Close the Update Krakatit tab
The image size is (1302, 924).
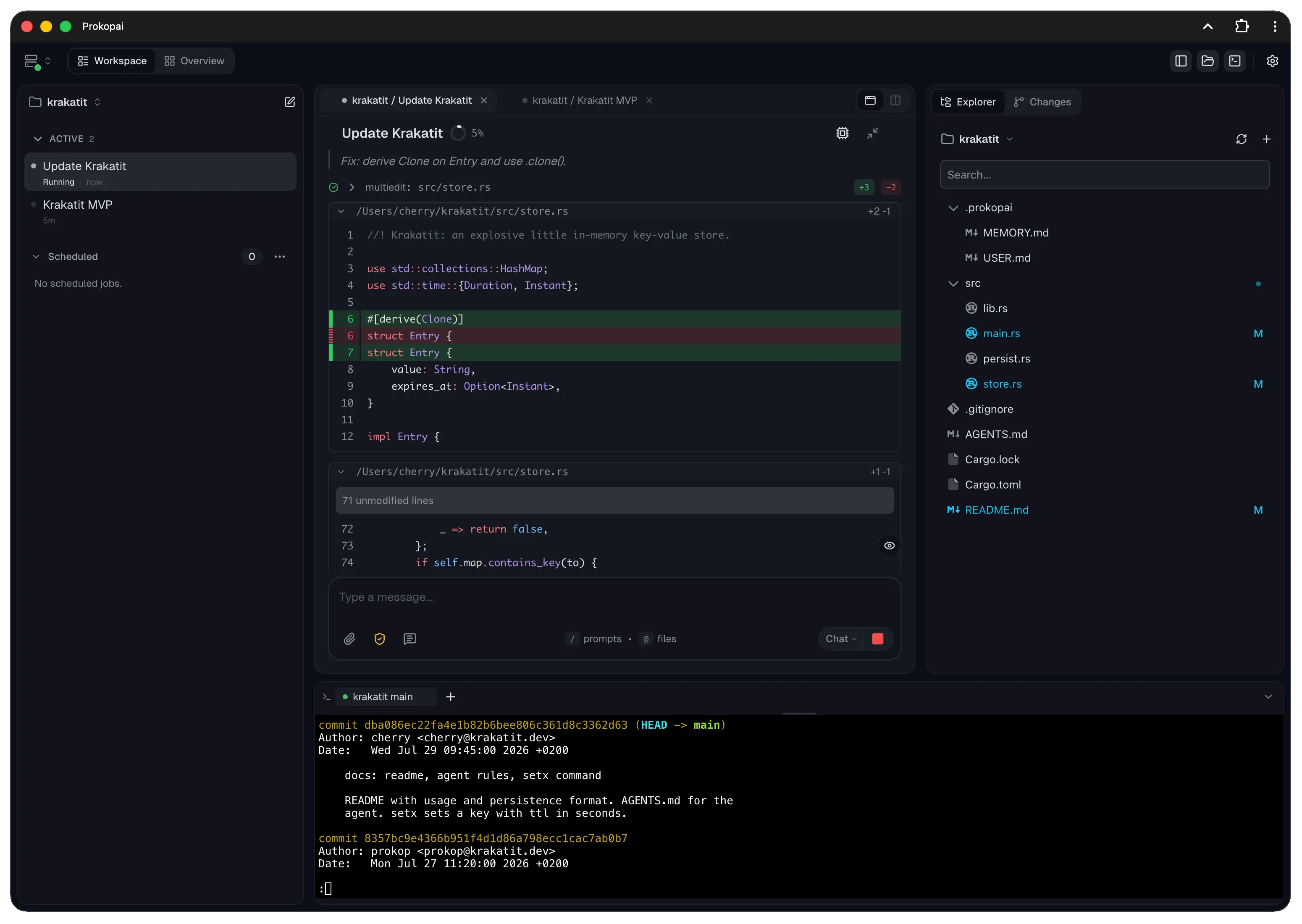coord(483,100)
